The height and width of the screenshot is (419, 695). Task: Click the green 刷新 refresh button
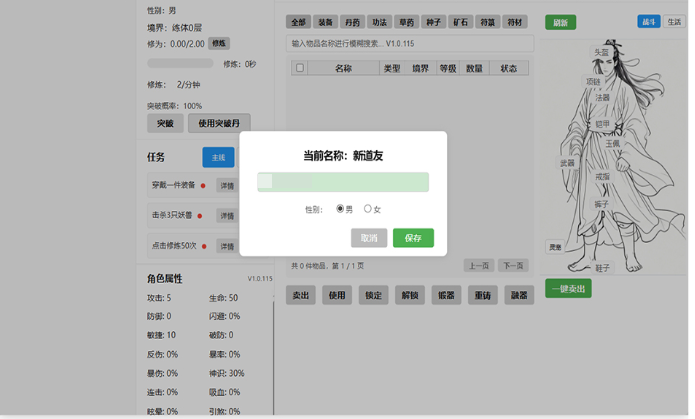560,22
